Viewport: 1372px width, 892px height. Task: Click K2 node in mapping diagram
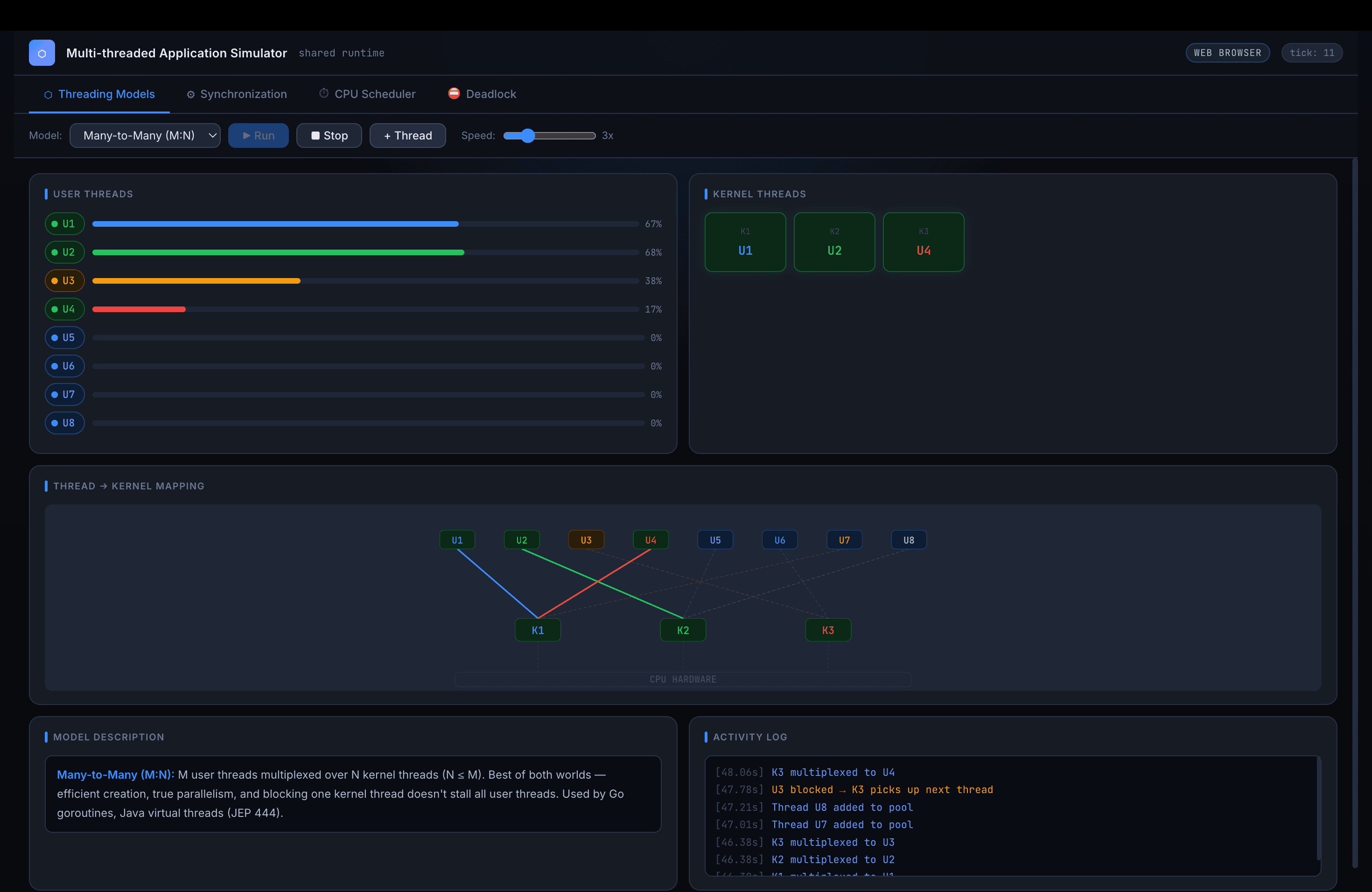pos(683,630)
